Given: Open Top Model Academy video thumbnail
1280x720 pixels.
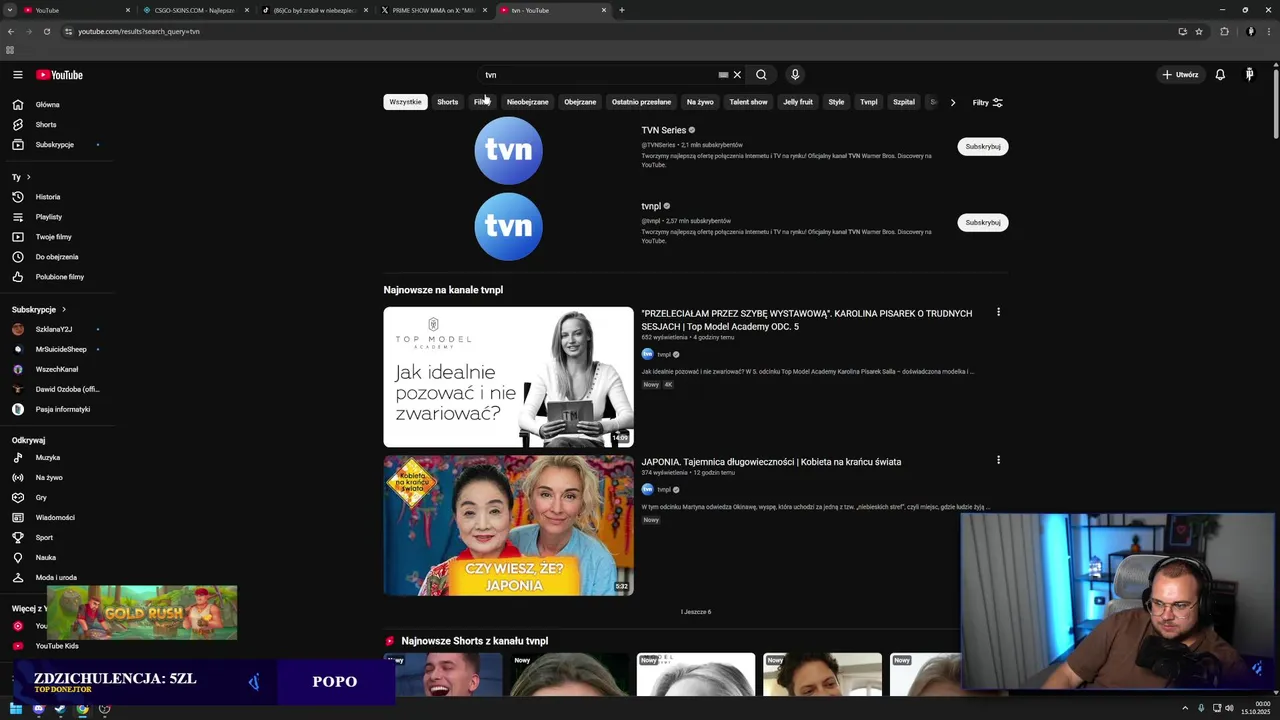Looking at the screenshot, I should pos(508,377).
